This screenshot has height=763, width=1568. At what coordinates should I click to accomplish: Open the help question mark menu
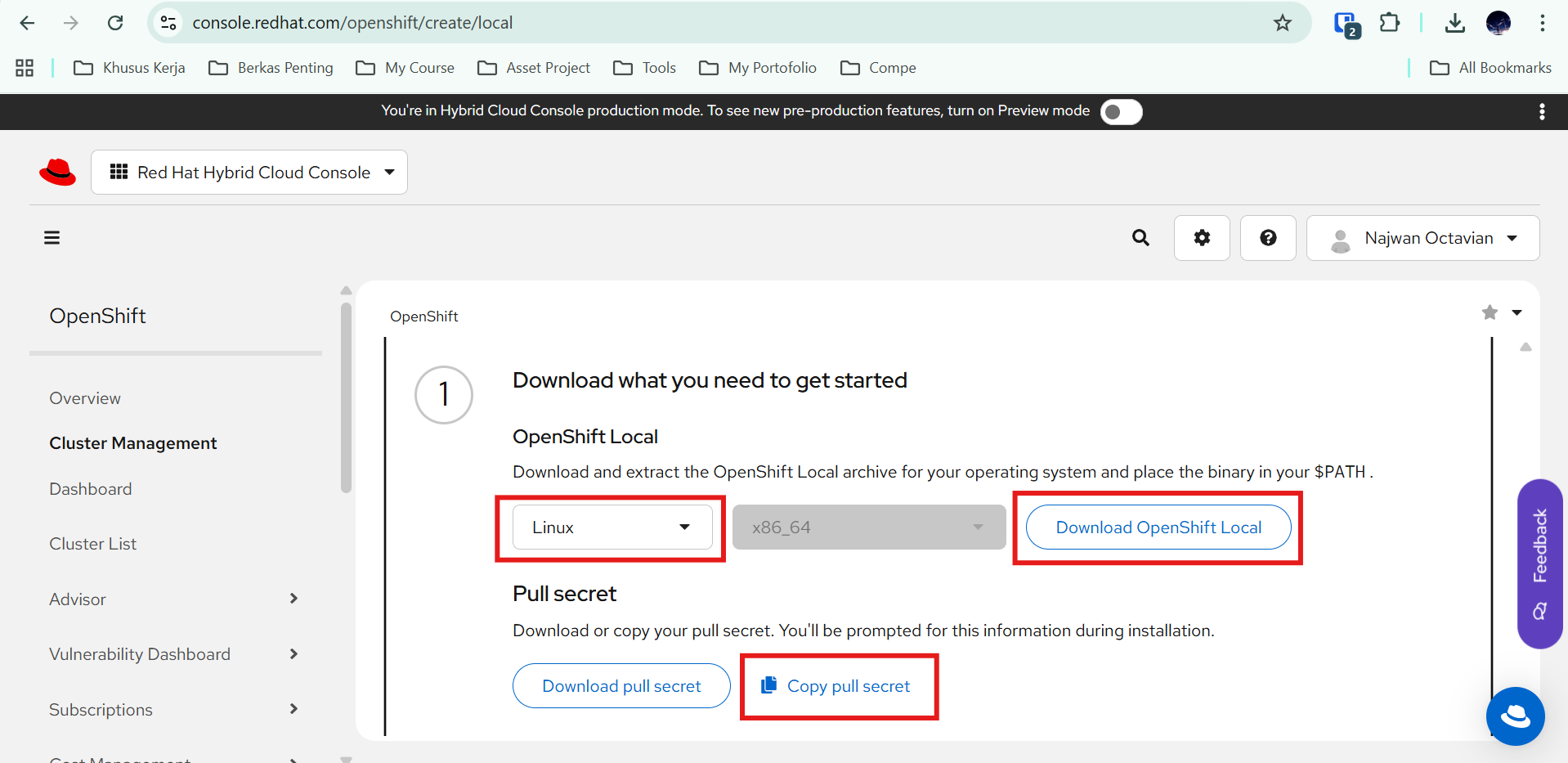[1267, 238]
